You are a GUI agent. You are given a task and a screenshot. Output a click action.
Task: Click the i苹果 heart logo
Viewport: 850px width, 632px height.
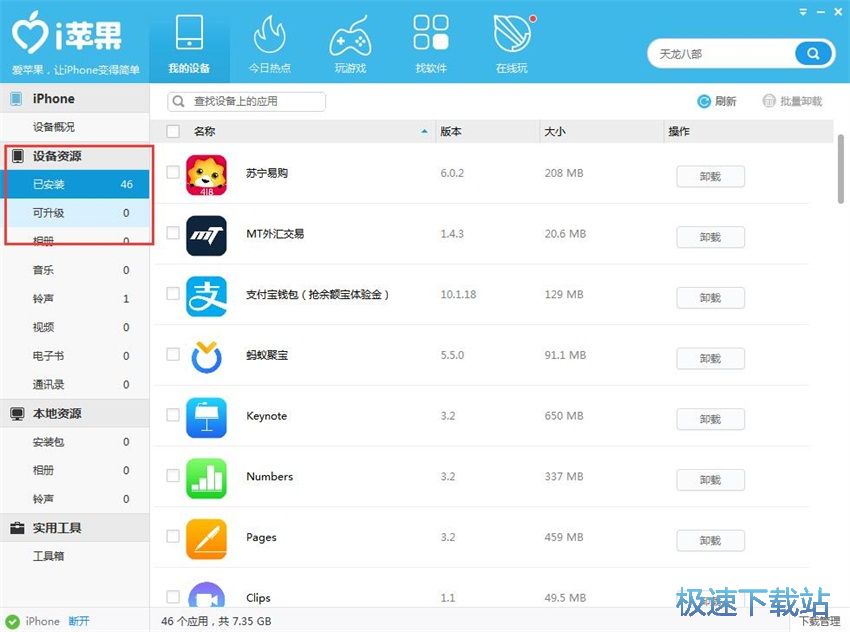click(30, 32)
